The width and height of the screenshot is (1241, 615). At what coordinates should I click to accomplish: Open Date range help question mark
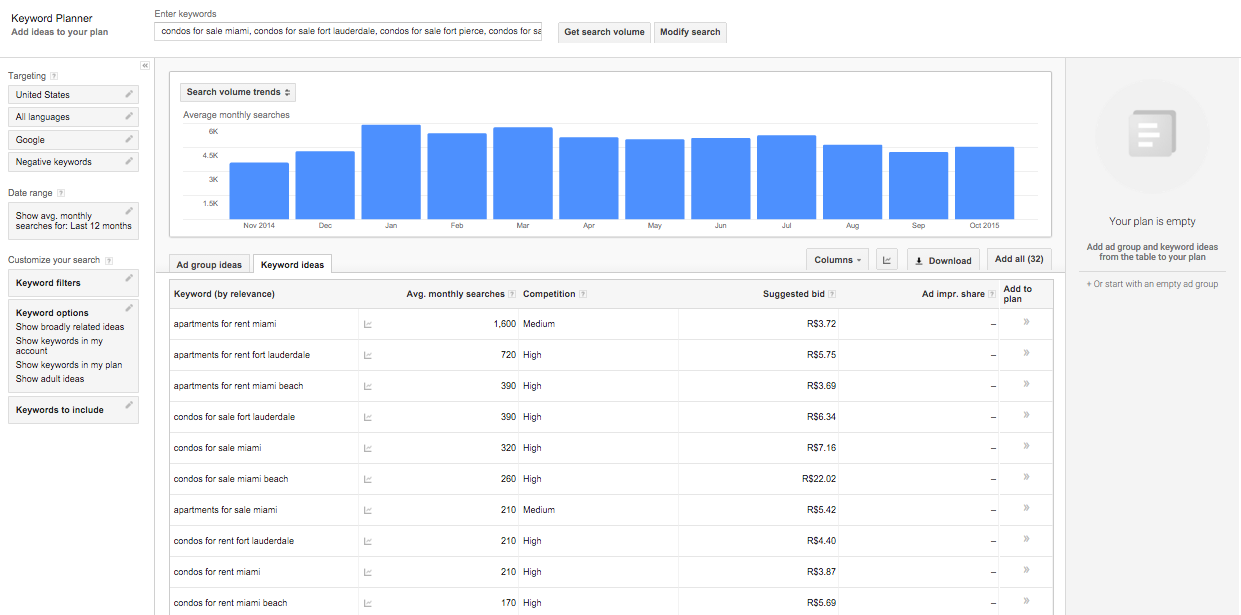(61, 193)
